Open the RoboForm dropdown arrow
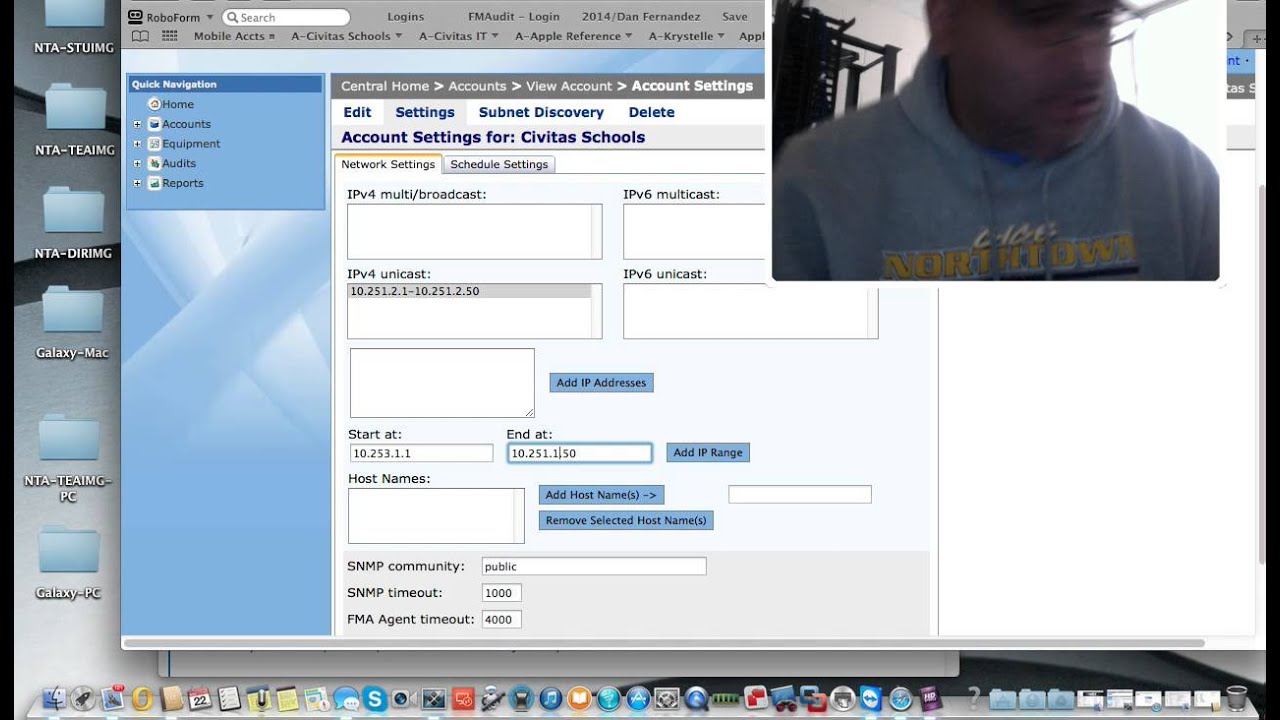Image resolution: width=1280 pixels, height=720 pixels. coord(209,18)
